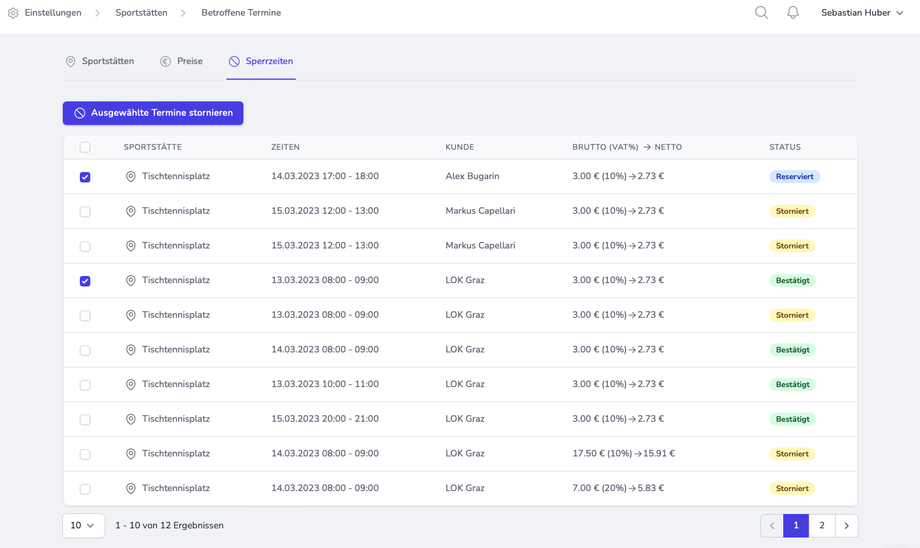920x548 pixels.
Task: Click the euro icon on Preise tab
Action: pyautogui.click(x=166, y=62)
